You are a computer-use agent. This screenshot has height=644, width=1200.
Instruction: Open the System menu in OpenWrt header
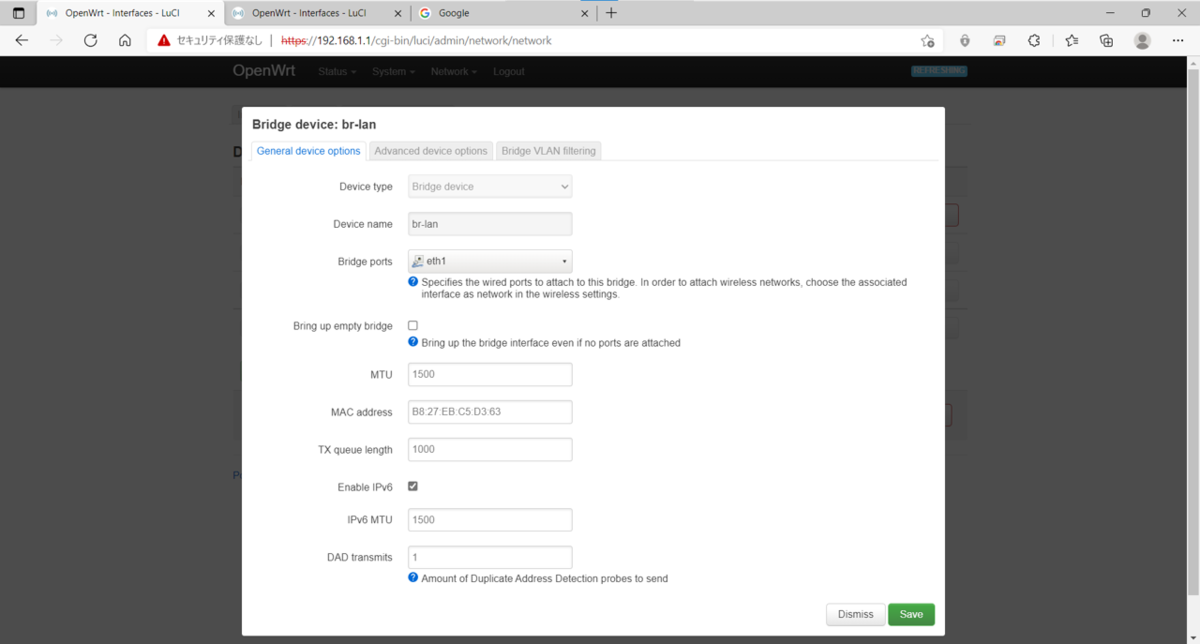(x=393, y=72)
